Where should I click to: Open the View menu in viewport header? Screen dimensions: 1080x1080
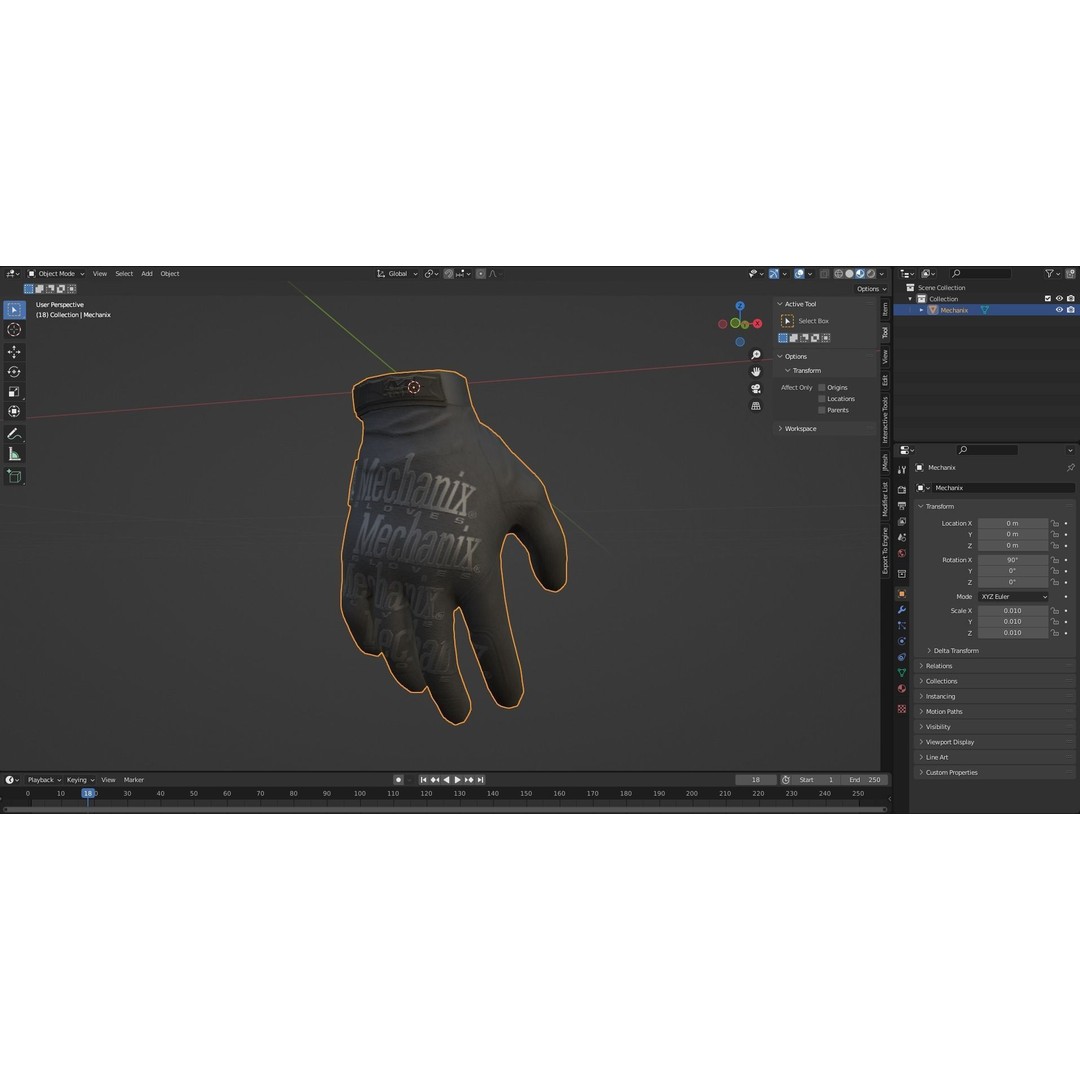100,274
